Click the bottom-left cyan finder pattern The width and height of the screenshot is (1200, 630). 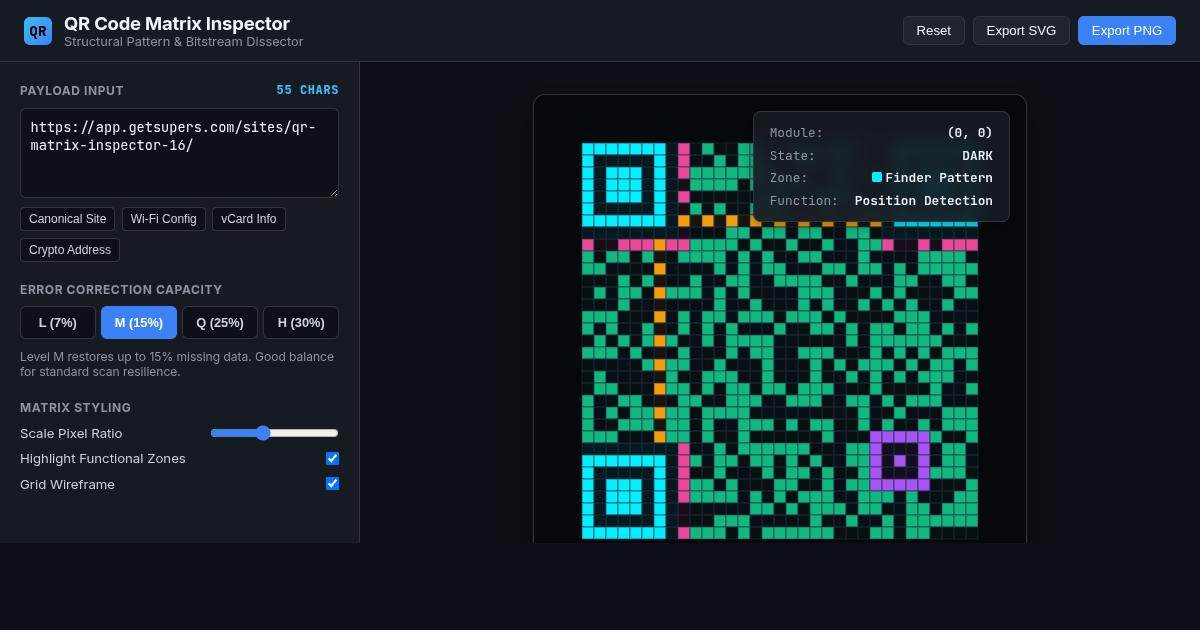(624, 497)
